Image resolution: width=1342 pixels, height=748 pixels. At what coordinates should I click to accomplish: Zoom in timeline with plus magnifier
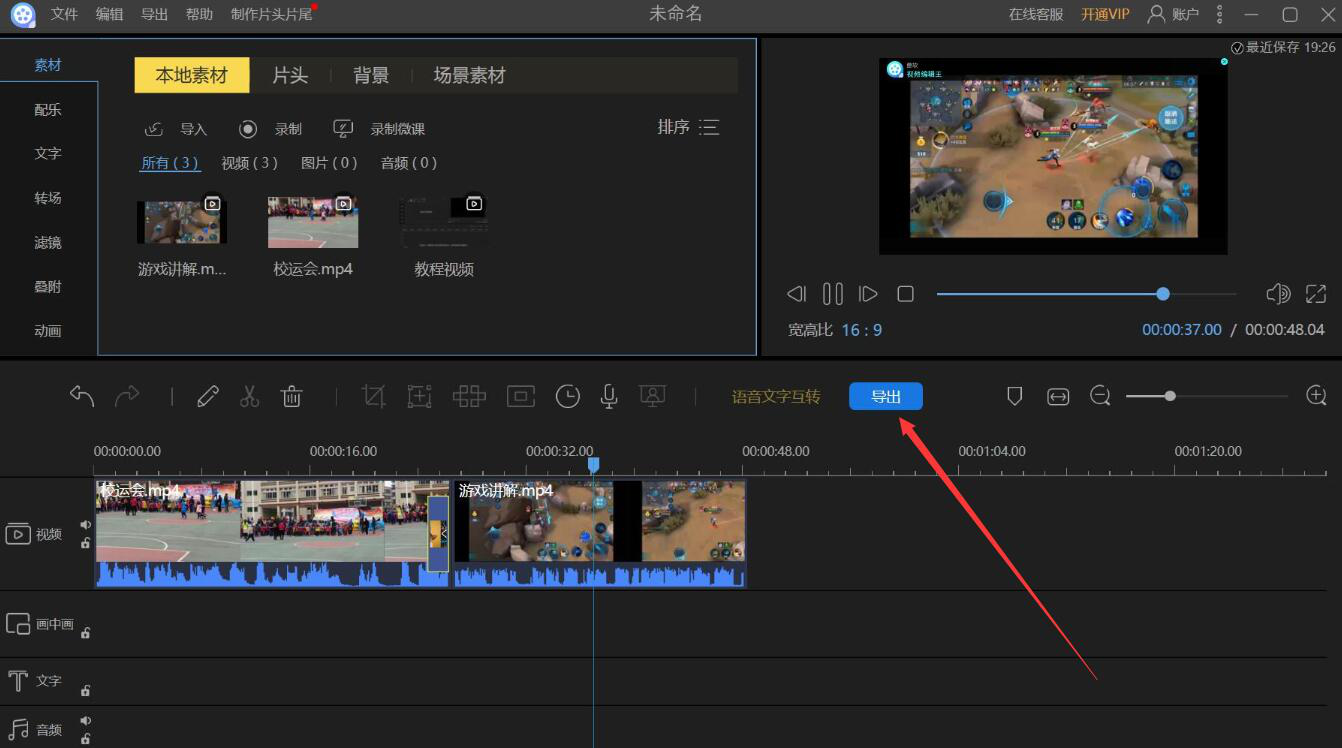click(1316, 396)
